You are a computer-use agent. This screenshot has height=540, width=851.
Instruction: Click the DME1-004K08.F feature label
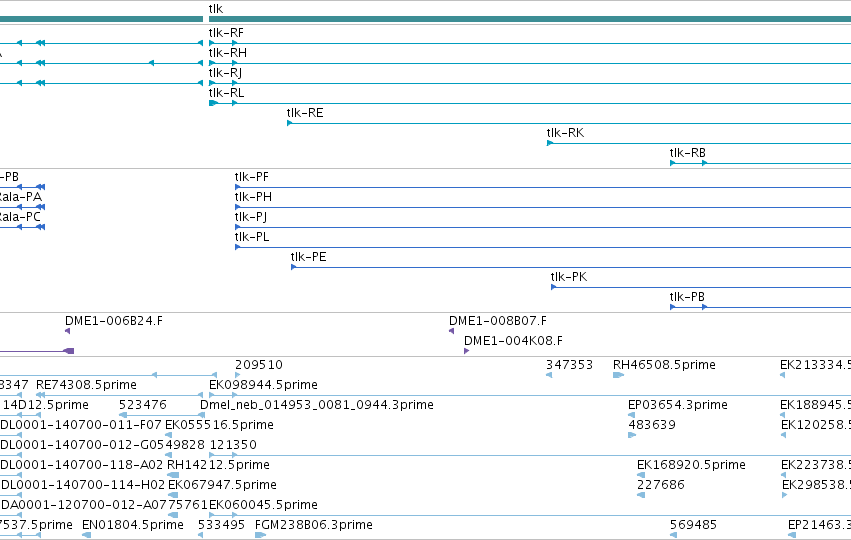click(x=513, y=341)
